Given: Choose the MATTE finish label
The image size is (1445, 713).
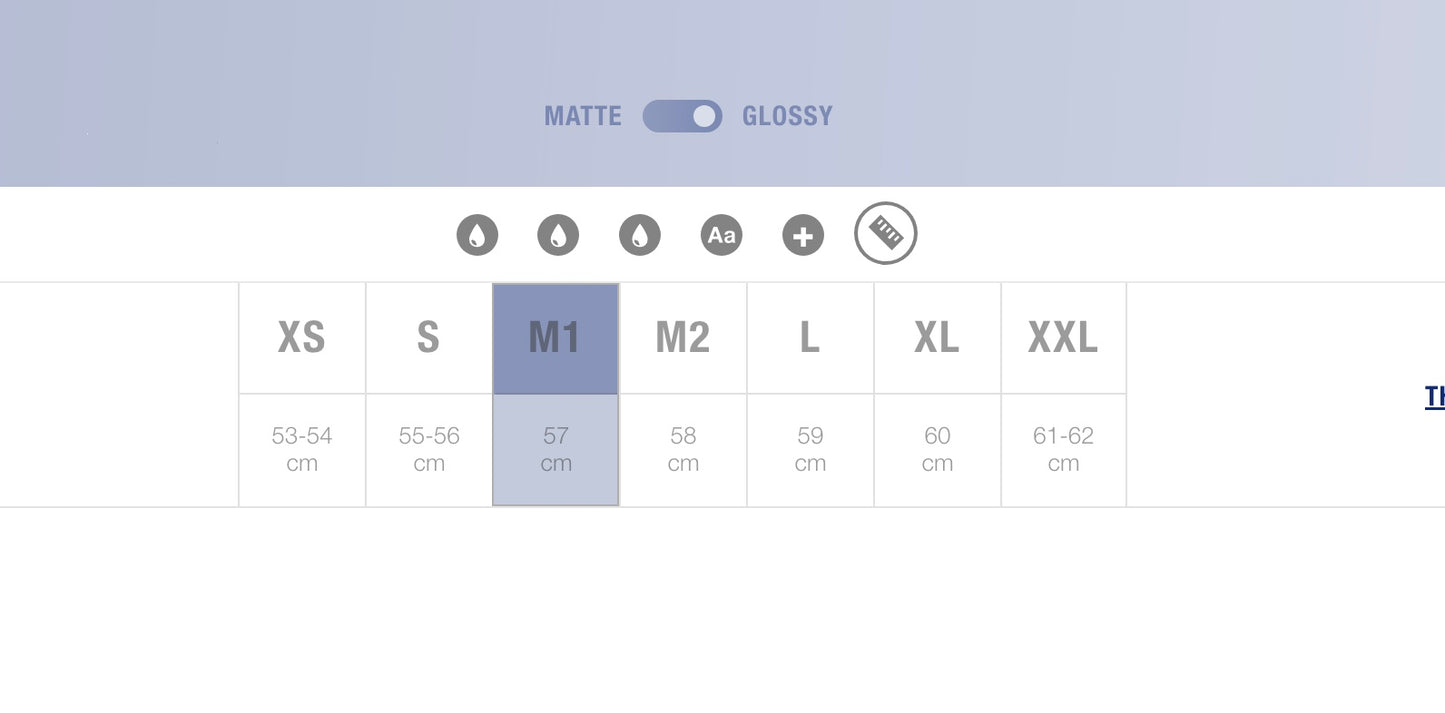Looking at the screenshot, I should 583,116.
